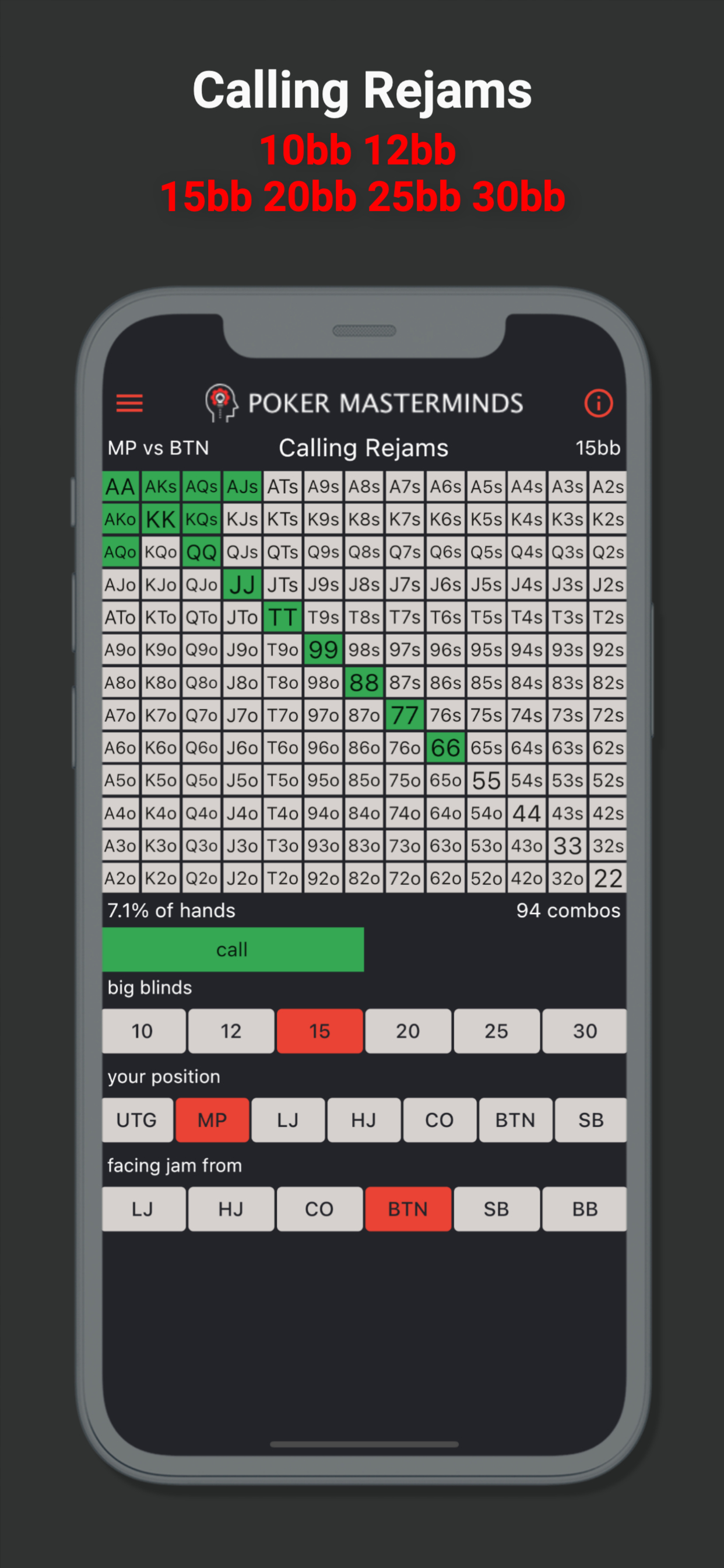Set your position to HJ

tap(364, 1119)
